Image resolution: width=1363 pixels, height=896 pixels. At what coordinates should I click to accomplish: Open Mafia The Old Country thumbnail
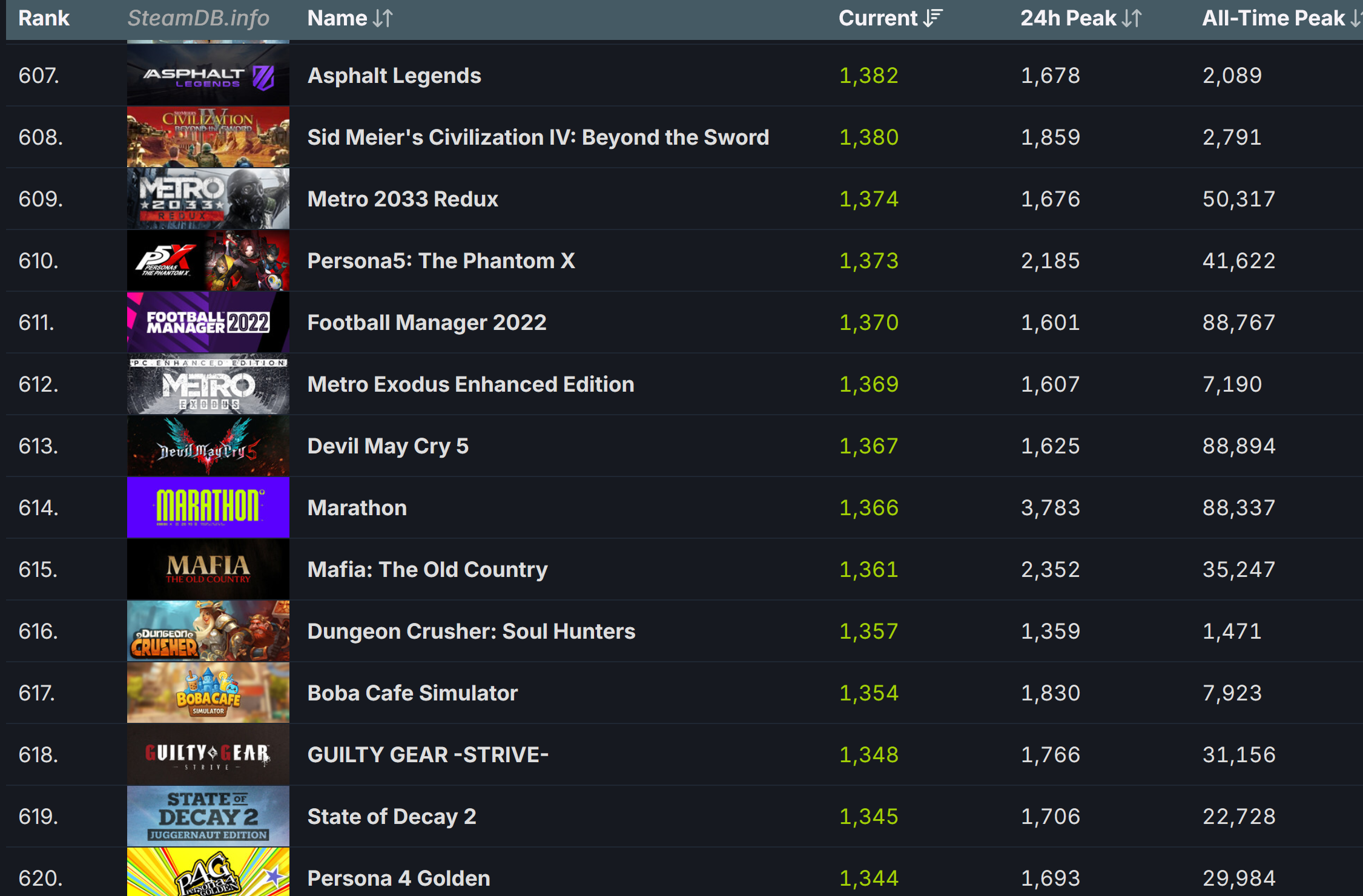pos(208,570)
